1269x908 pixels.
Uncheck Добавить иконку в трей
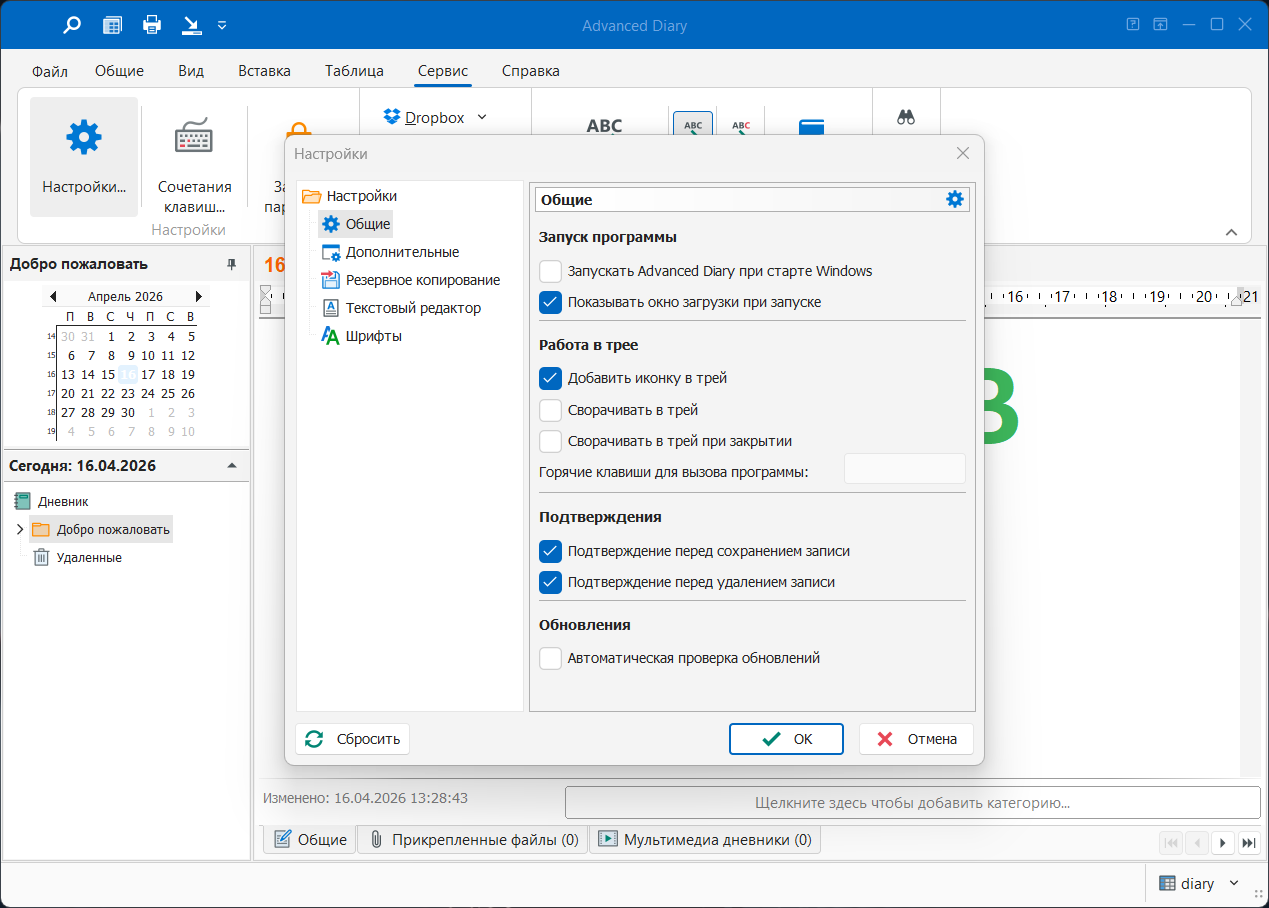[x=551, y=378]
